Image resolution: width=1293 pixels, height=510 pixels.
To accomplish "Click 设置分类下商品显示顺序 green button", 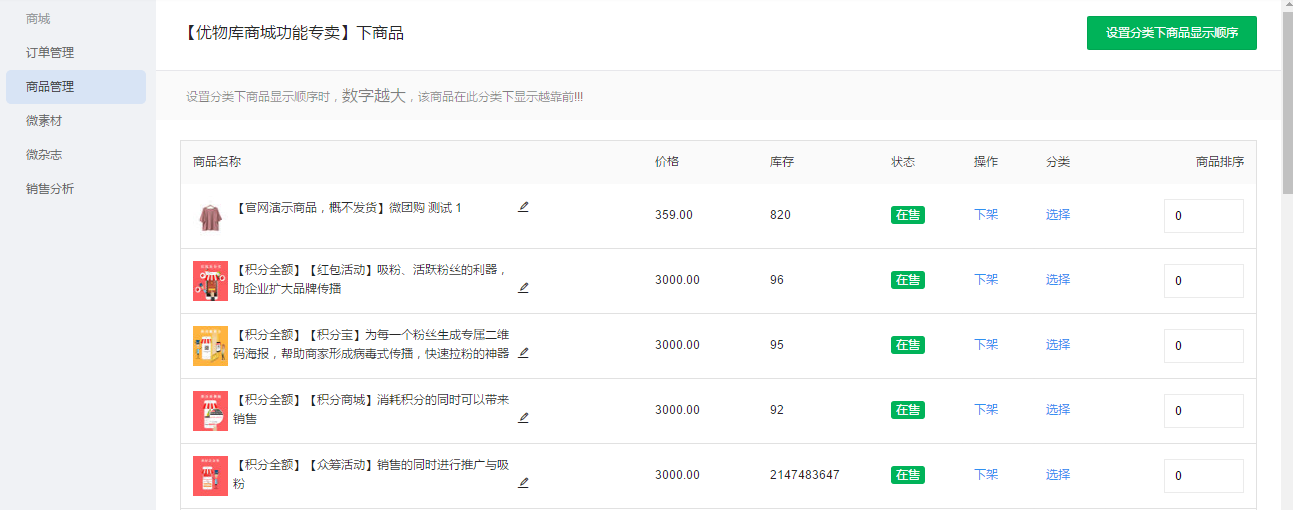I will click(1171, 33).
